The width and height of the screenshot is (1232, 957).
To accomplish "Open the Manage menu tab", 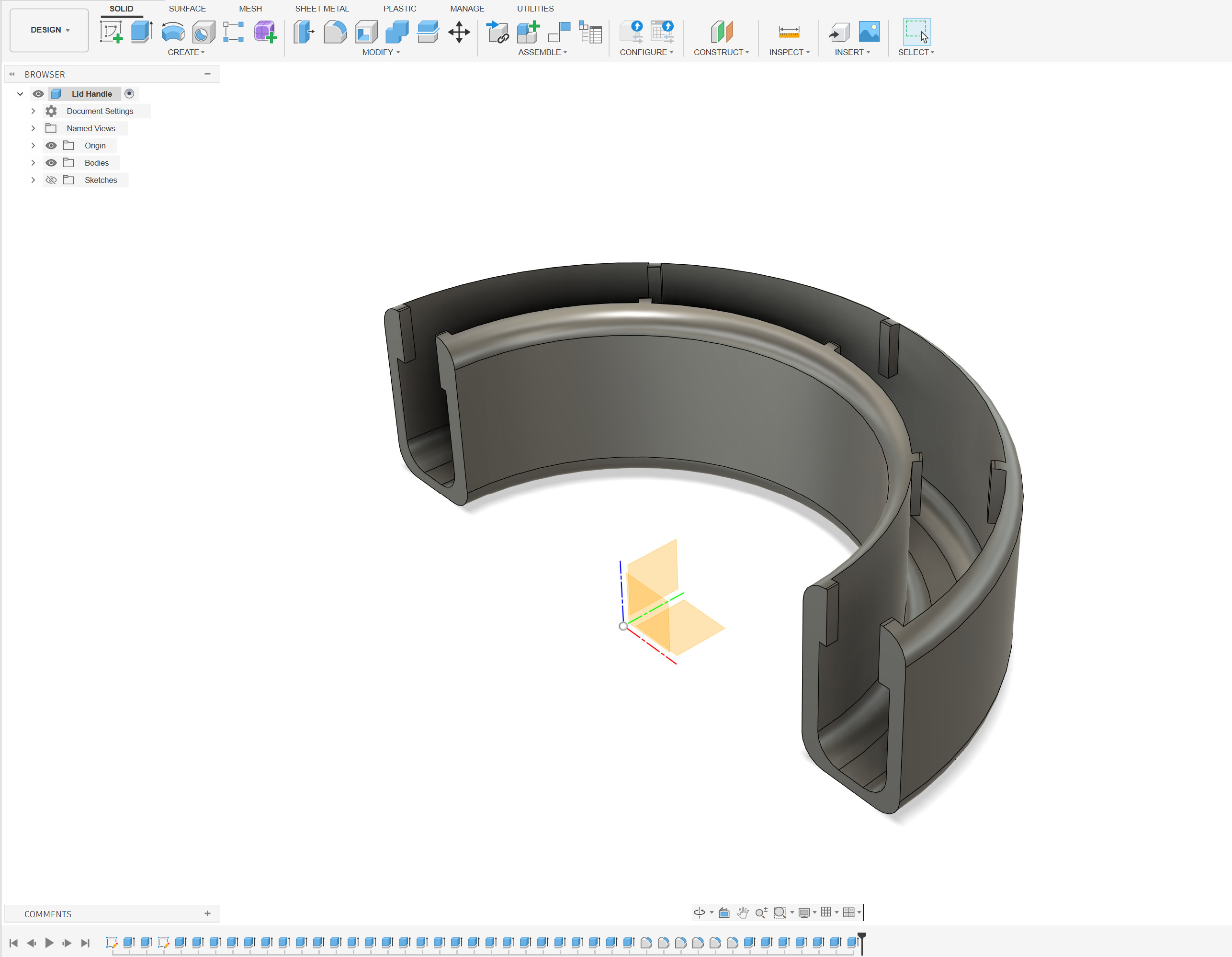I will (466, 9).
